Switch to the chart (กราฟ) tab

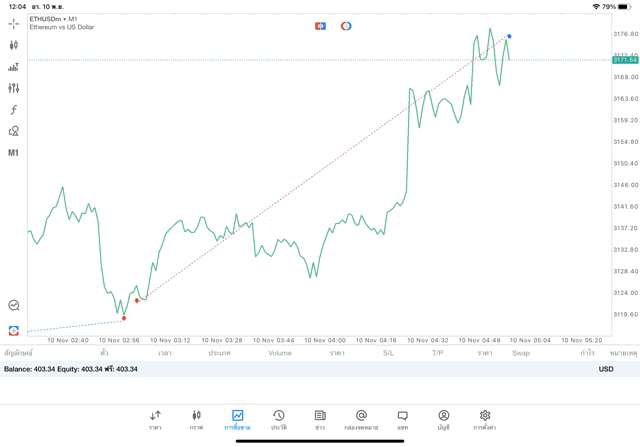click(196, 420)
